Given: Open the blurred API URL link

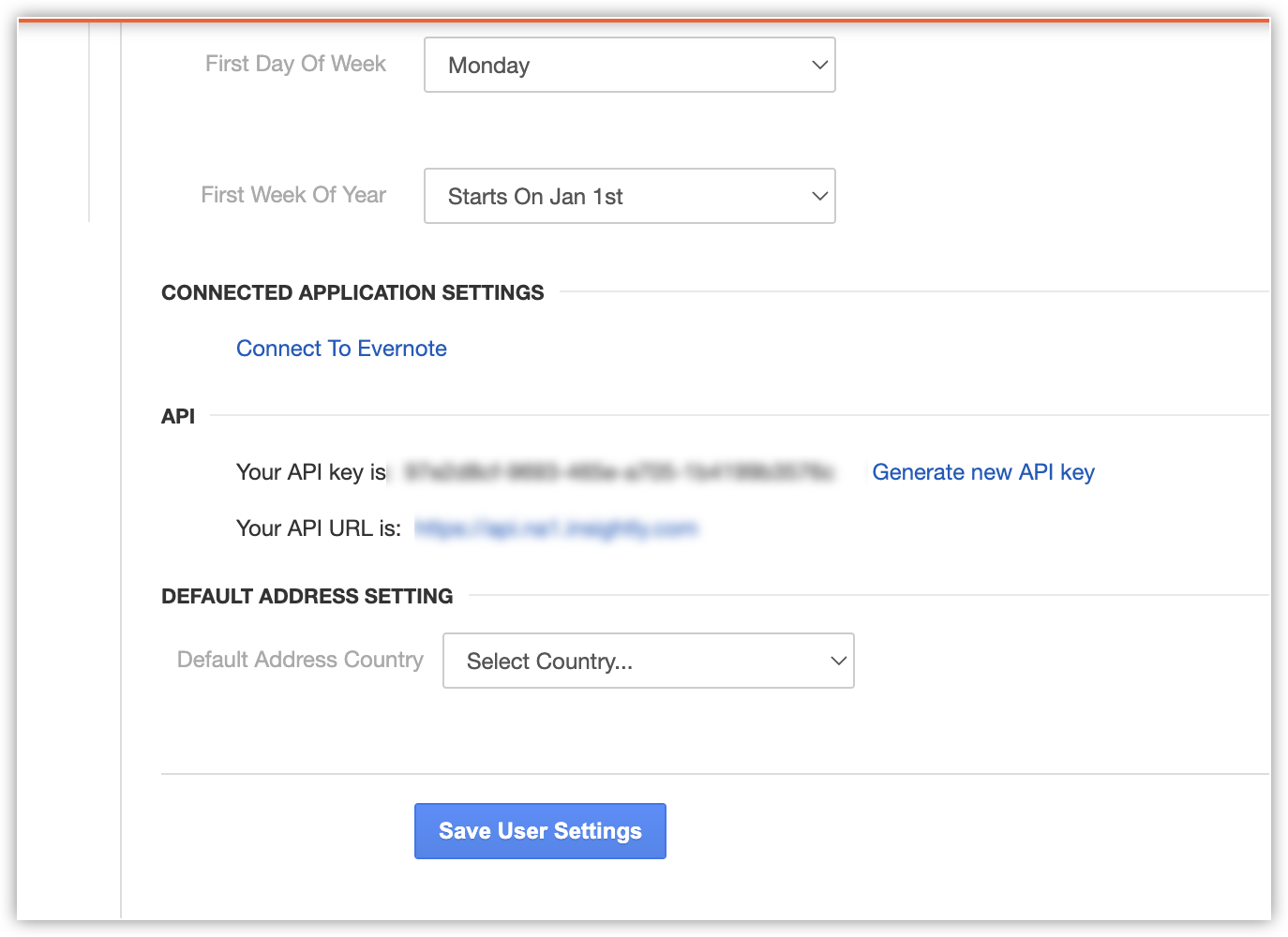Looking at the screenshot, I should click(x=556, y=528).
